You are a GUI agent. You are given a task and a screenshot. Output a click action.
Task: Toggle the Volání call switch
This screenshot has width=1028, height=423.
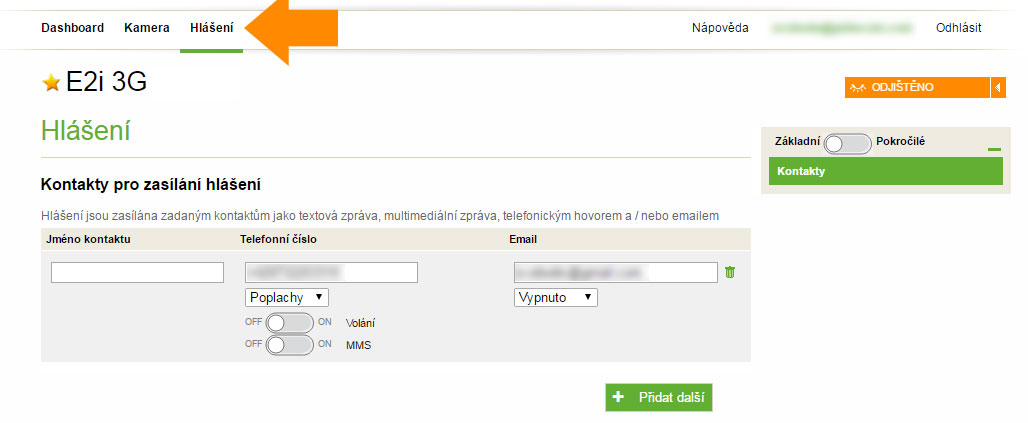290,323
